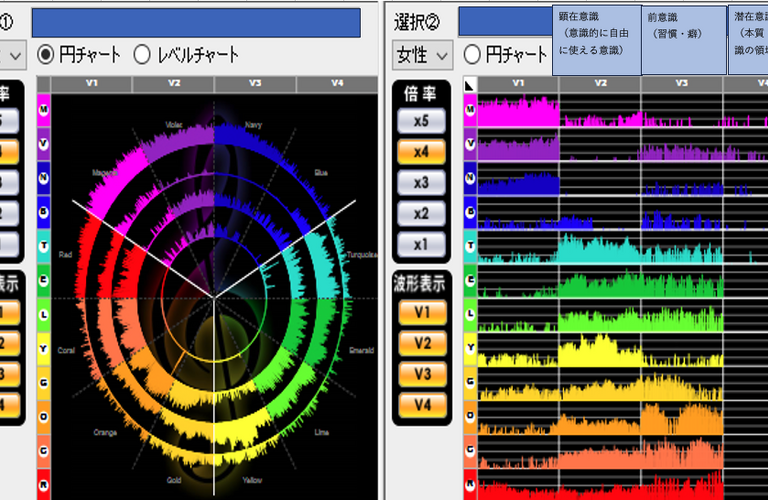Click the V1 column header in the 選択② chart
The width and height of the screenshot is (768, 500).
[518, 84]
